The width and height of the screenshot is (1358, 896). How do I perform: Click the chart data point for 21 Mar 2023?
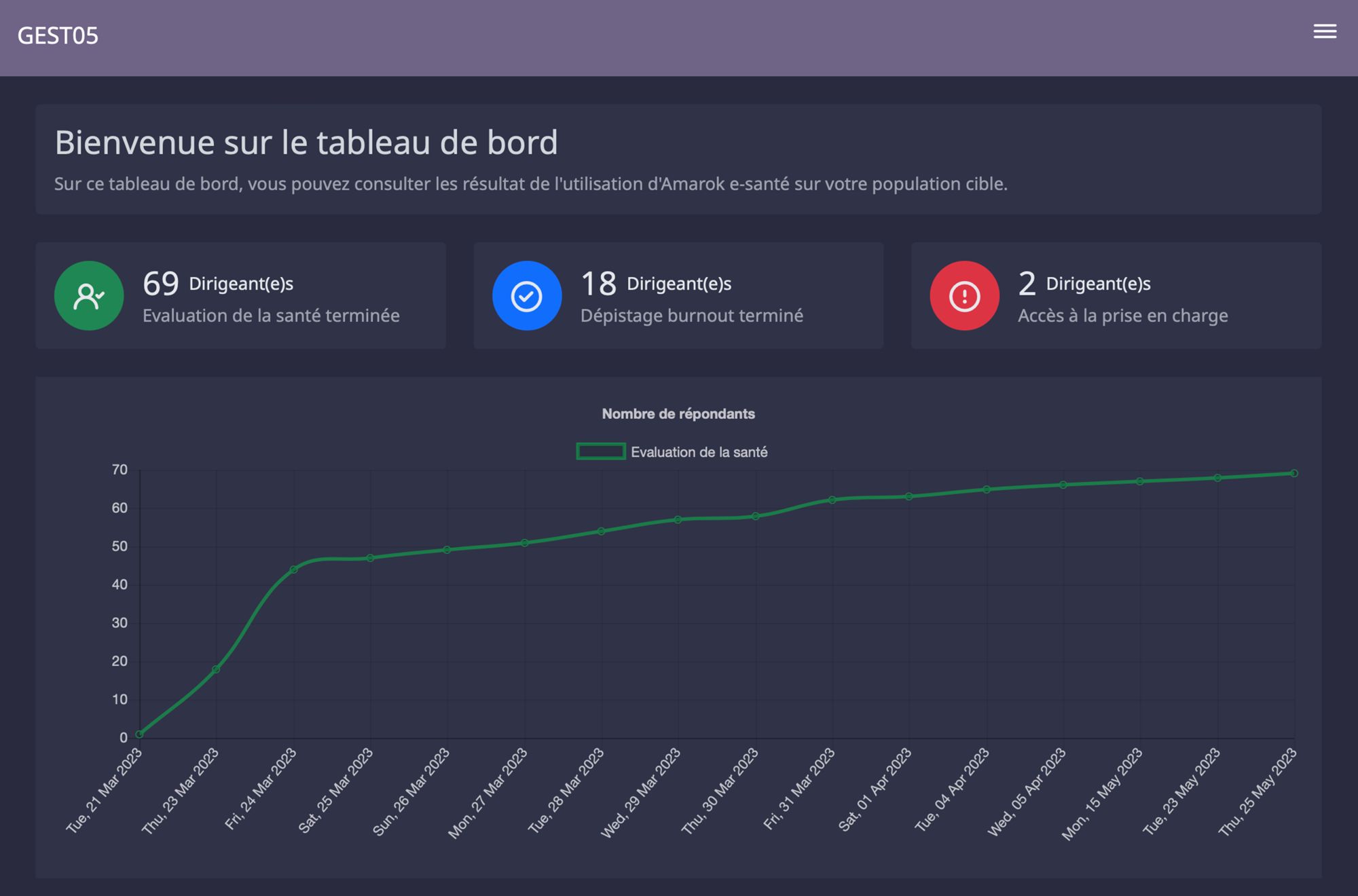(x=139, y=734)
